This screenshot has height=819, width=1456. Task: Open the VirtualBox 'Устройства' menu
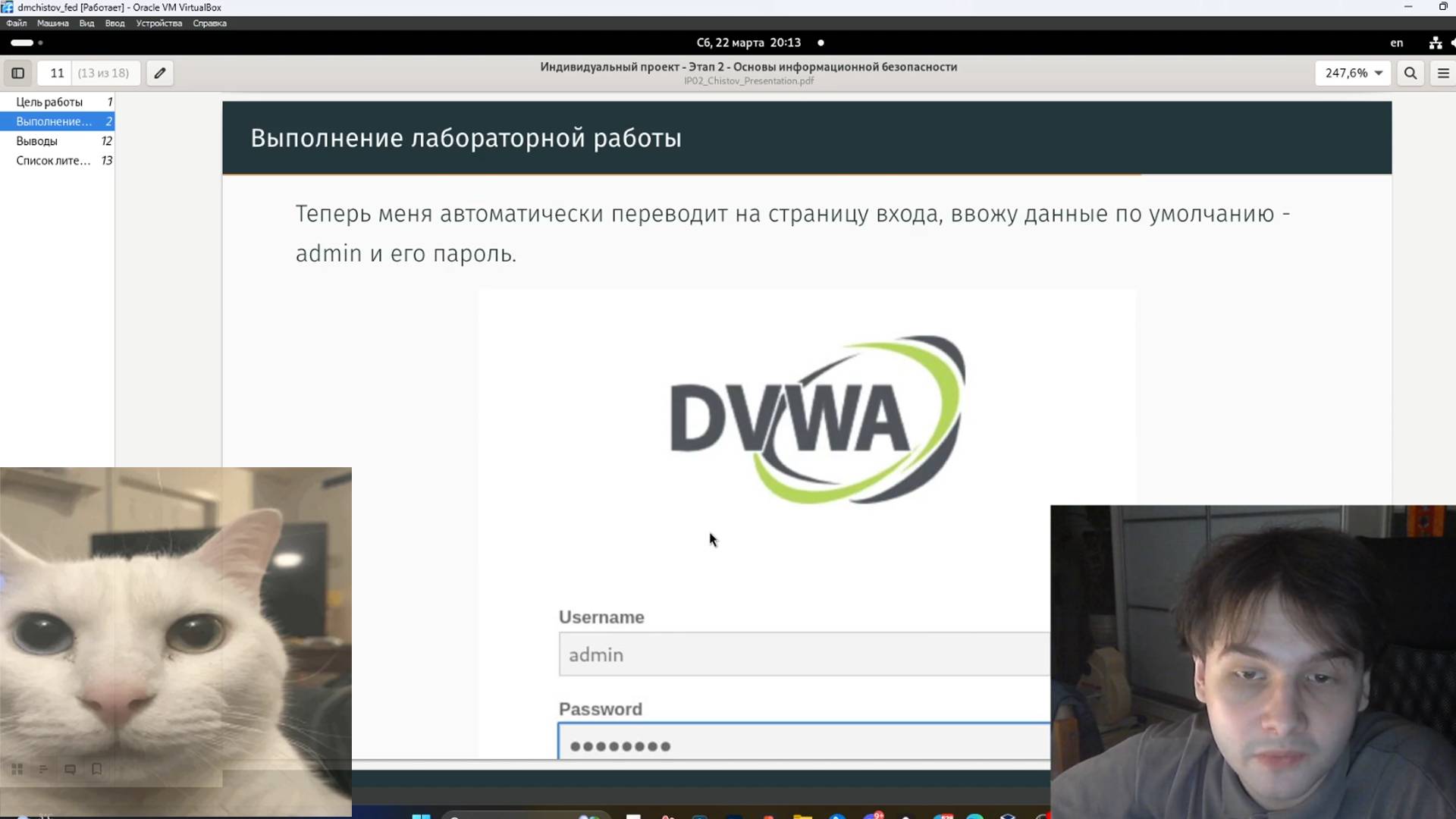point(158,24)
